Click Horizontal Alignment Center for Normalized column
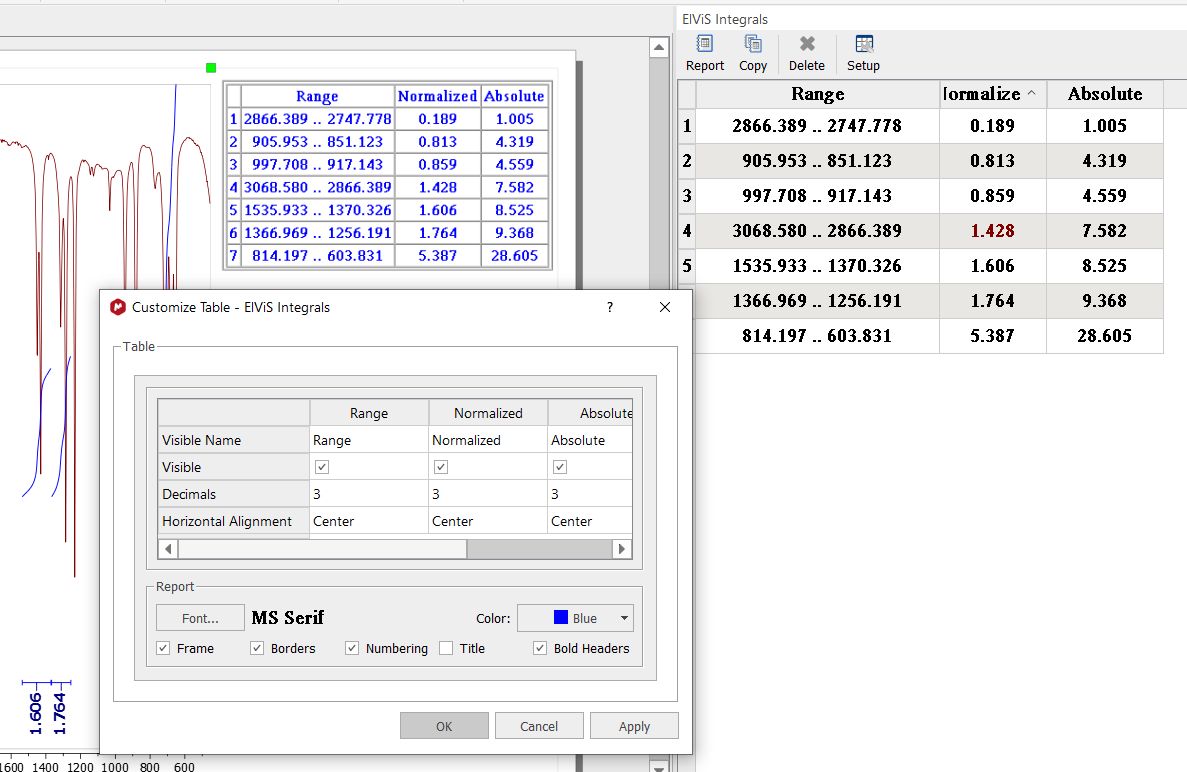The image size is (1187, 772). [x=487, y=521]
